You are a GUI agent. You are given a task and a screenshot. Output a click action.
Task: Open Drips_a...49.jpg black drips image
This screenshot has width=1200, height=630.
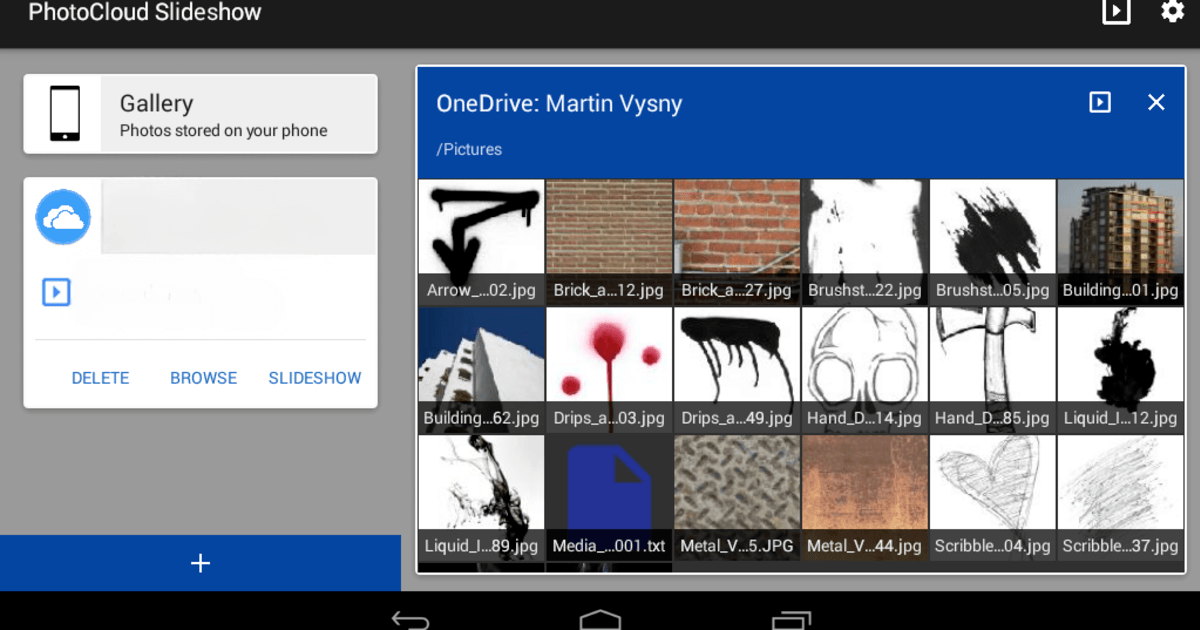(737, 370)
